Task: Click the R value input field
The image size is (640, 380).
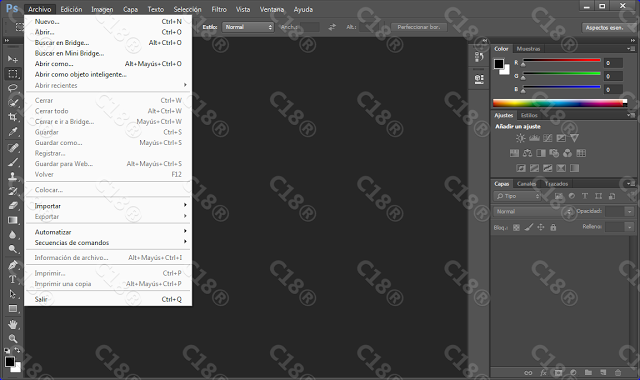Action: [x=613, y=63]
